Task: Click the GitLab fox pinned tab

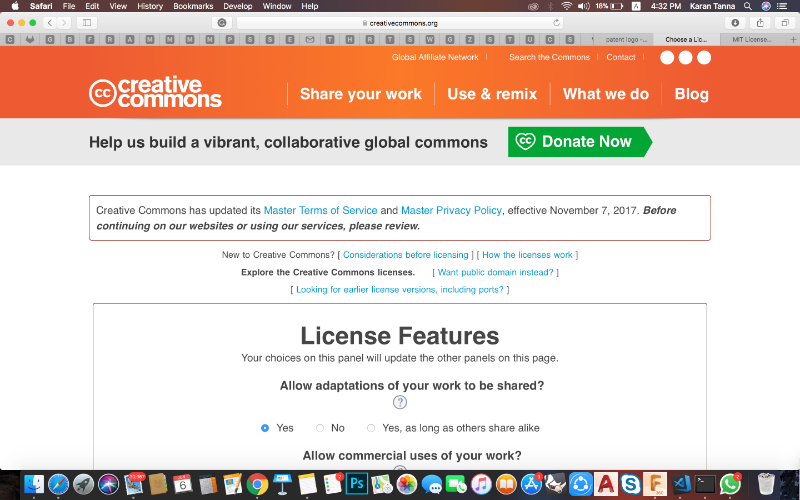Action: click(x=30, y=39)
